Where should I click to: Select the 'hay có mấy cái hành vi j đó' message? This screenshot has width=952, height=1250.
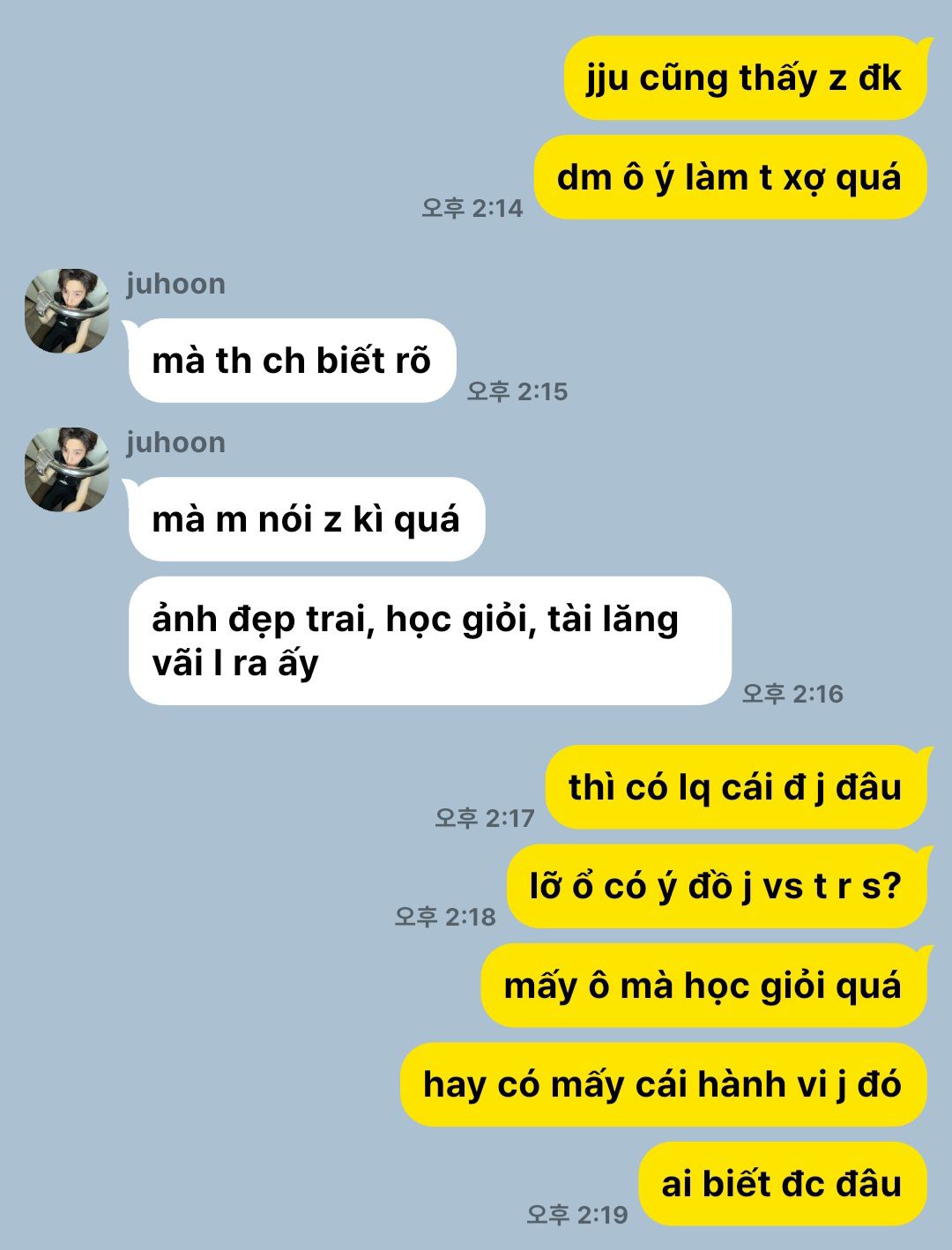pos(664,1084)
